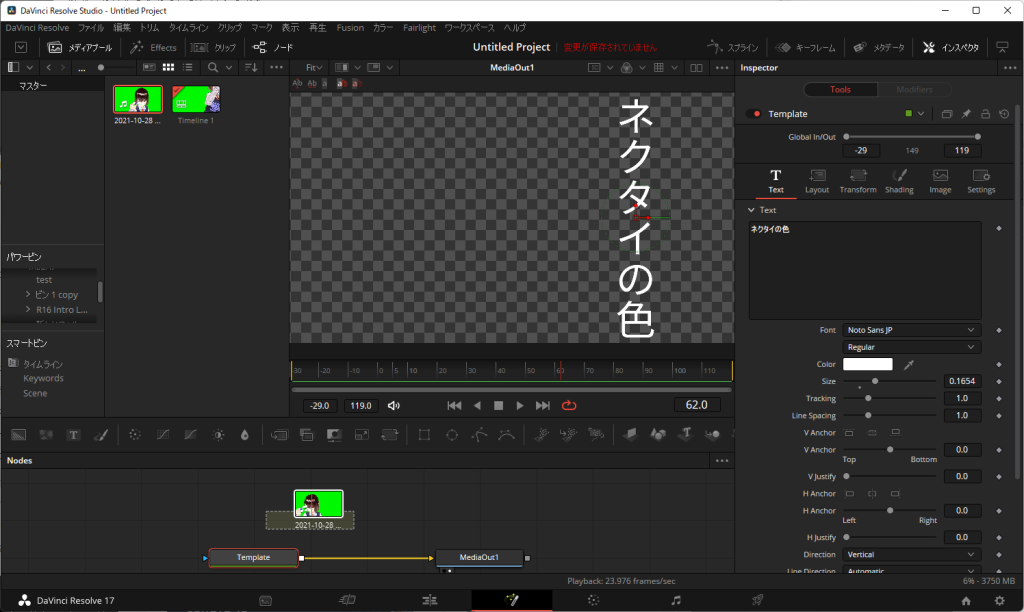Image resolution: width=1024 pixels, height=612 pixels.
Task: Open the Fusion menu
Action: point(350,27)
